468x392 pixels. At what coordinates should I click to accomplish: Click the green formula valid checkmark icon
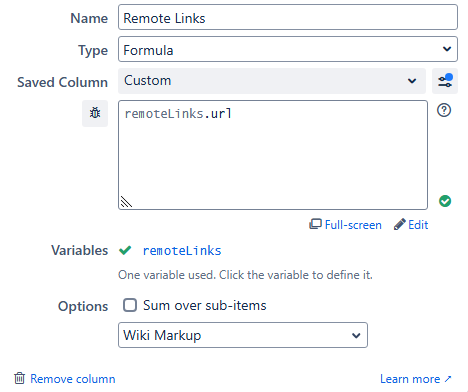445,201
